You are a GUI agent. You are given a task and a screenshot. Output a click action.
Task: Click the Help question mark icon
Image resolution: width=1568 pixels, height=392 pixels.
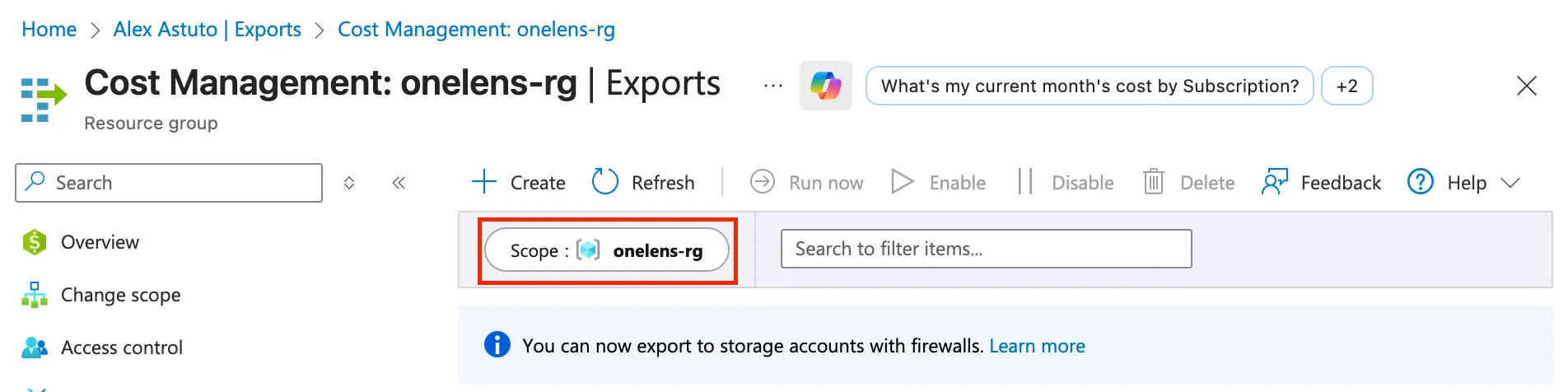click(x=1421, y=182)
